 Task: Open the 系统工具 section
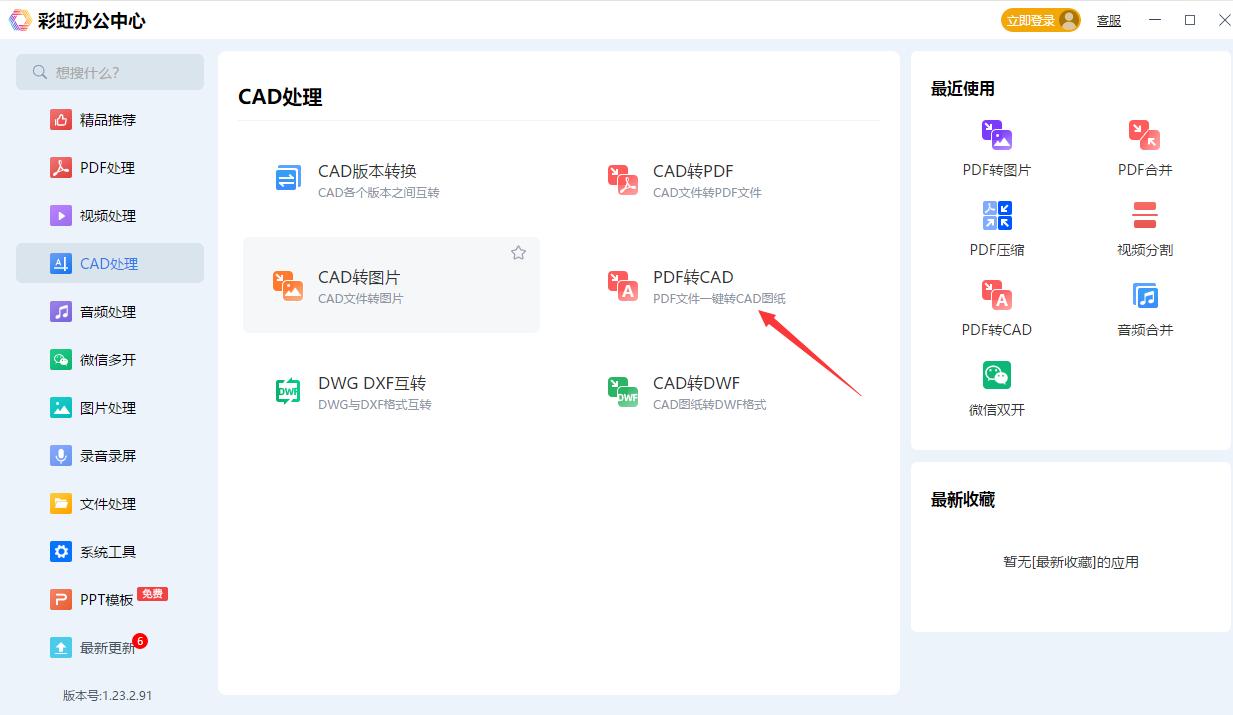pyautogui.click(x=110, y=551)
